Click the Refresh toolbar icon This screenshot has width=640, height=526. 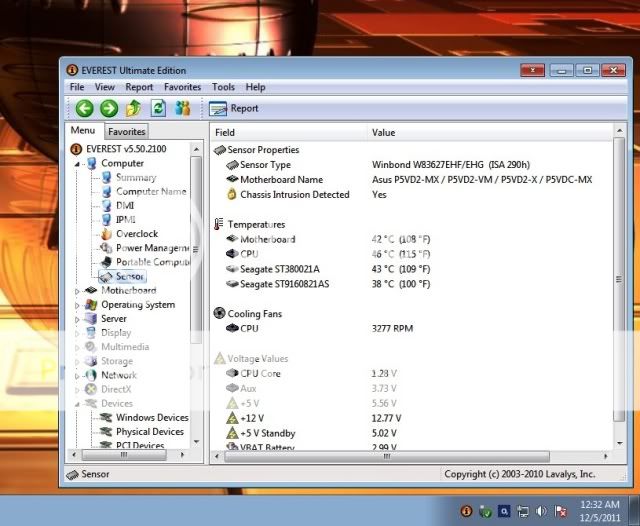pos(158,109)
